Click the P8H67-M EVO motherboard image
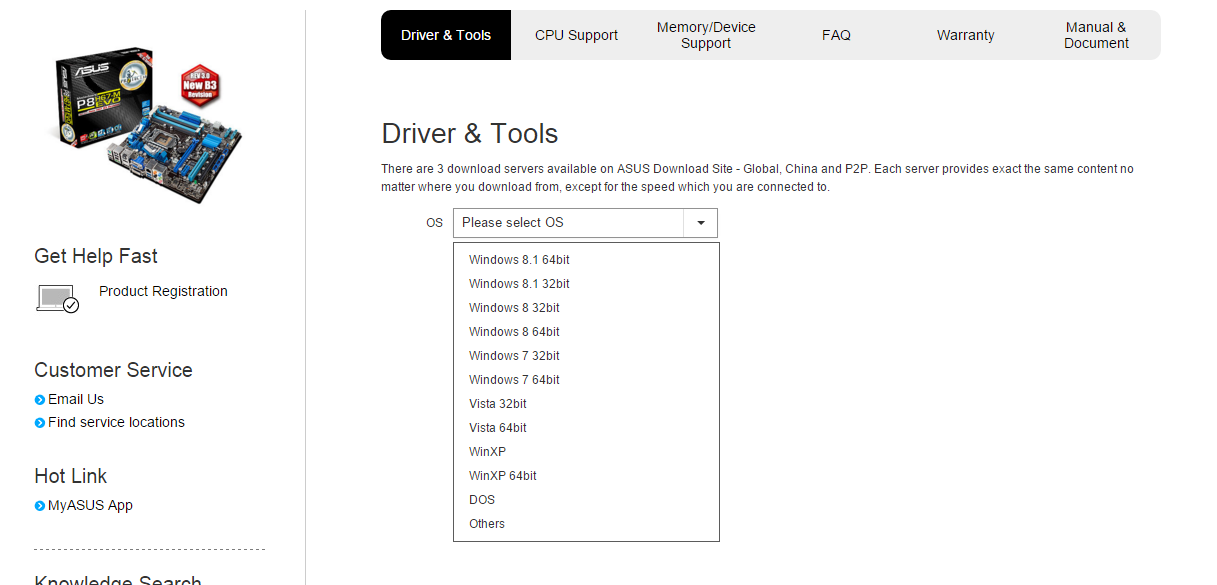 click(148, 124)
